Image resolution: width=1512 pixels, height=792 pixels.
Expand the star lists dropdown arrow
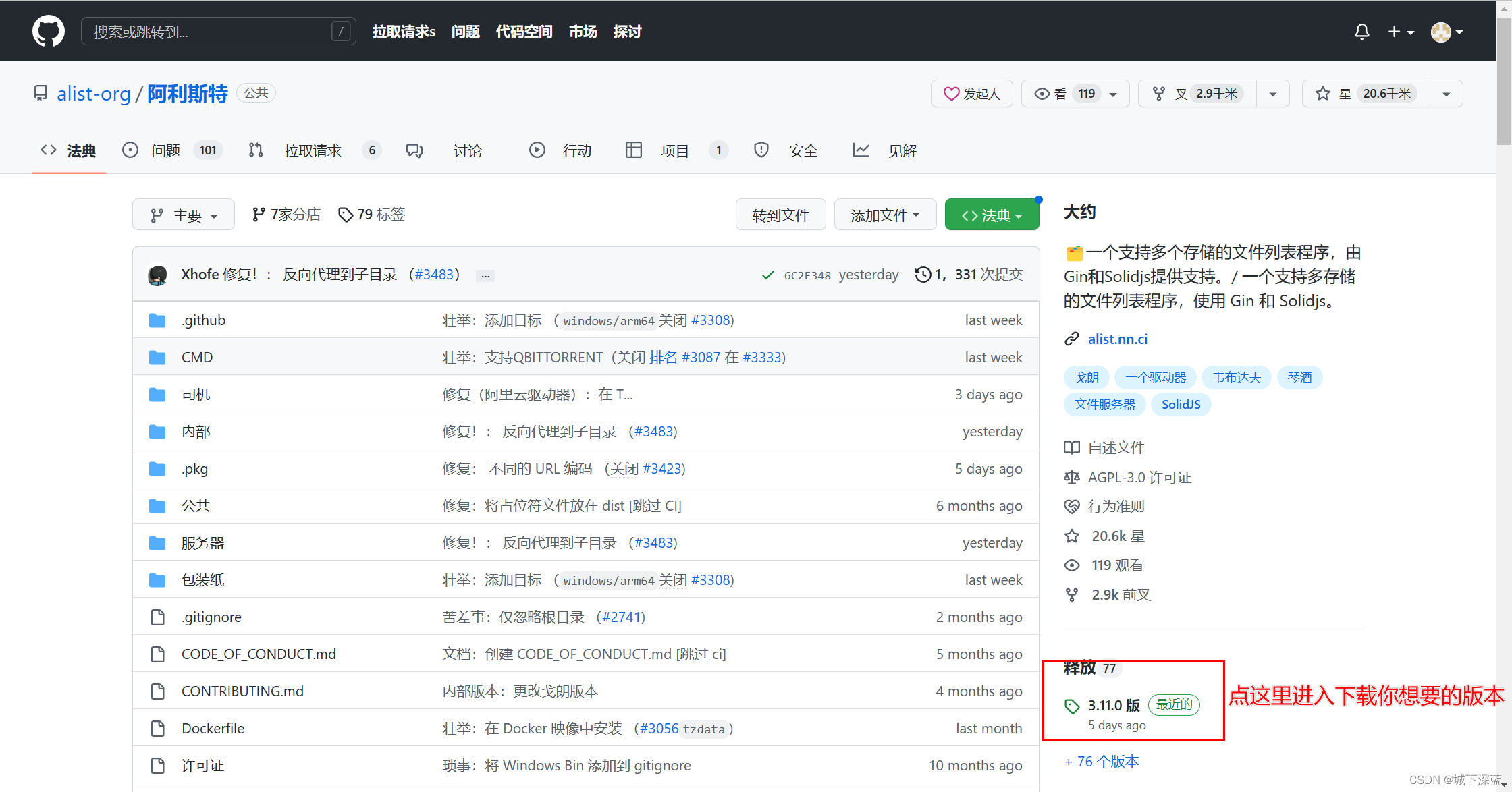point(1447,94)
